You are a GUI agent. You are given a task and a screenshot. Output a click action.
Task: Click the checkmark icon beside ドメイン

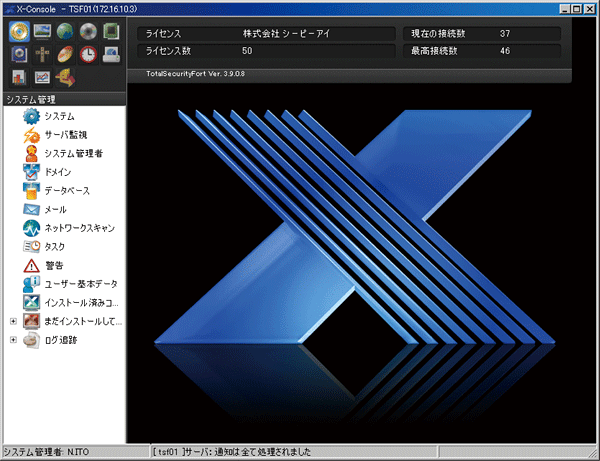[x=31, y=172]
